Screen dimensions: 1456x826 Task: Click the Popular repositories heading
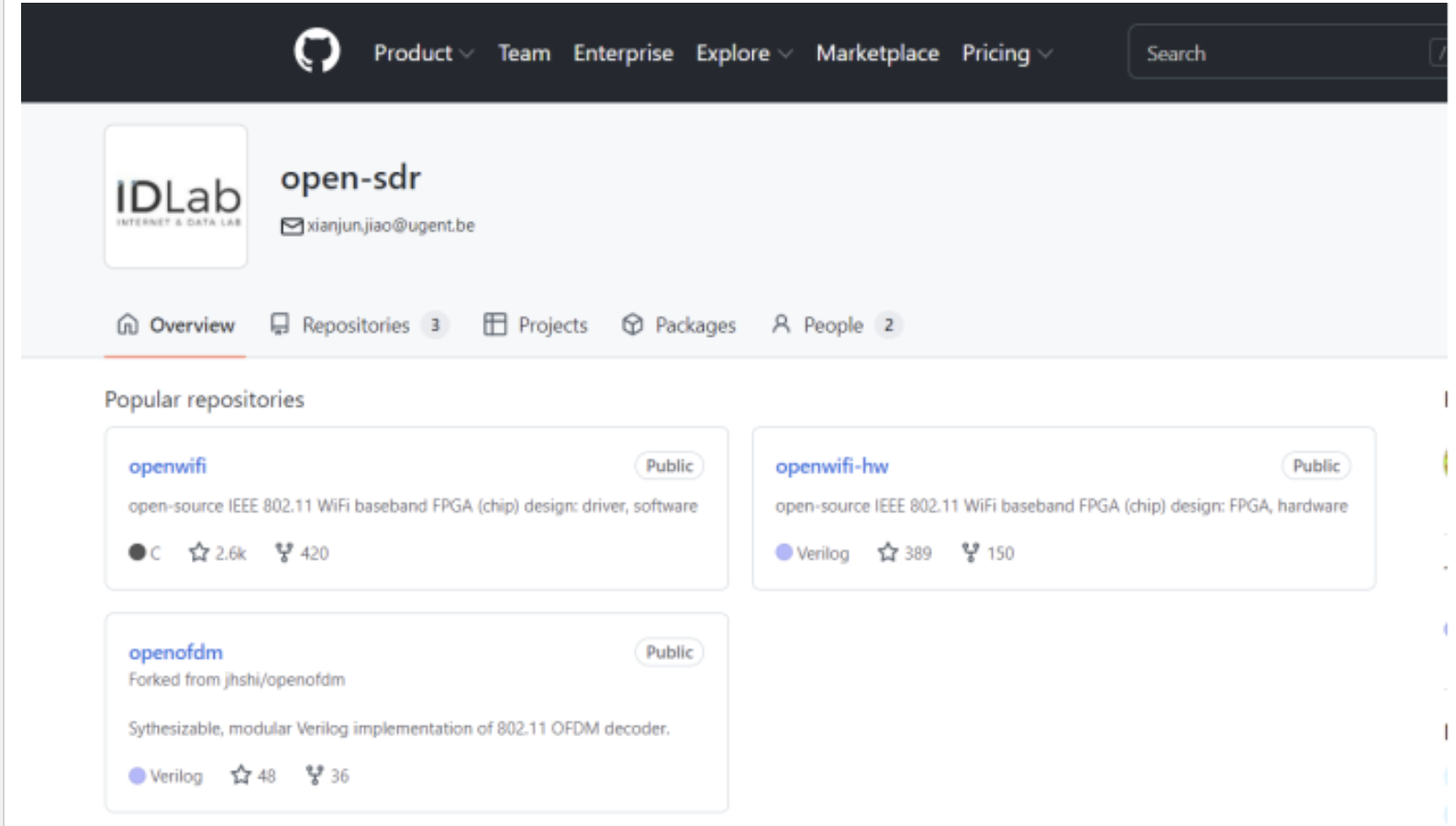[205, 399]
